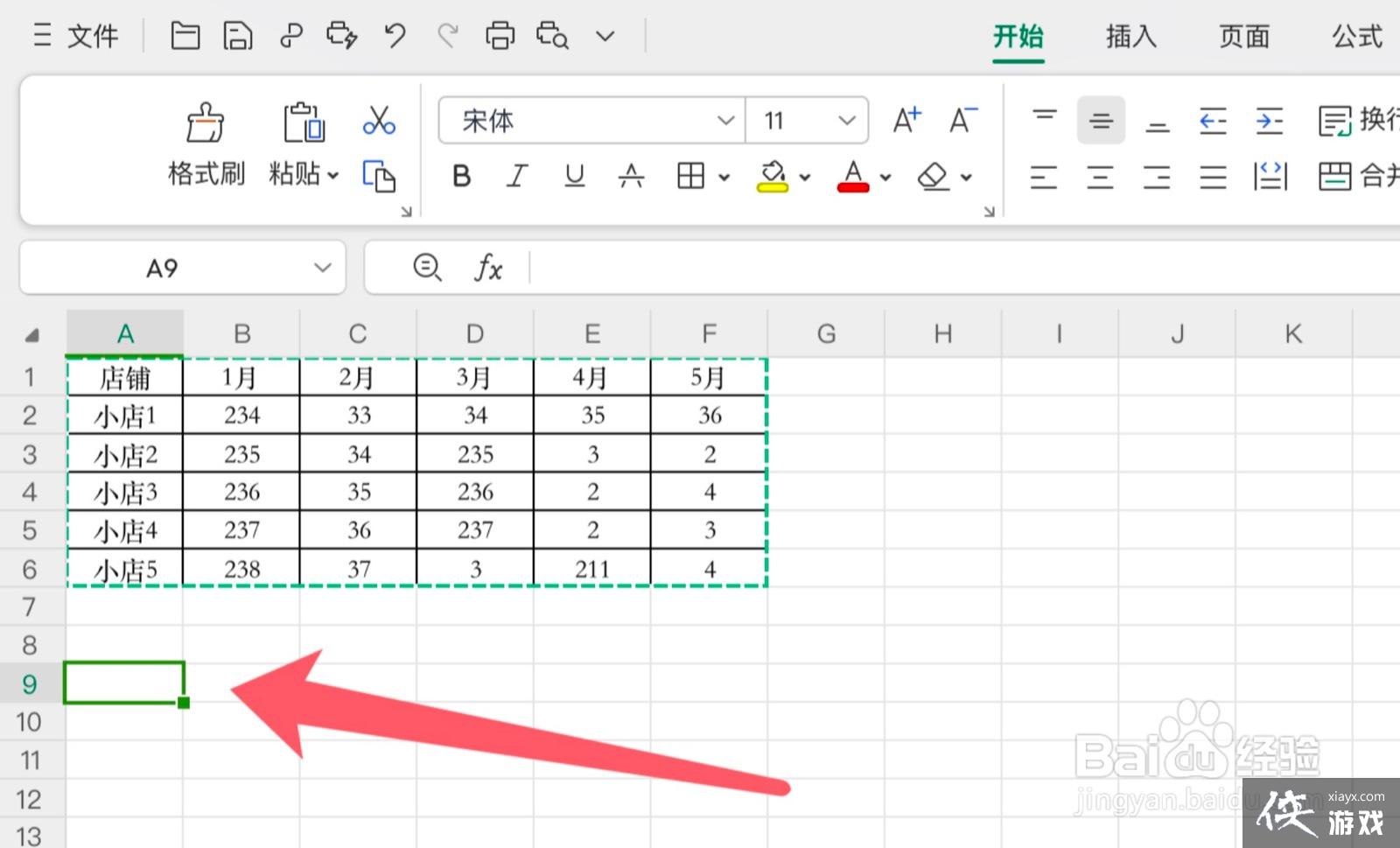Click cell containing 小店3
This screenshot has width=1400, height=848.
(x=125, y=492)
